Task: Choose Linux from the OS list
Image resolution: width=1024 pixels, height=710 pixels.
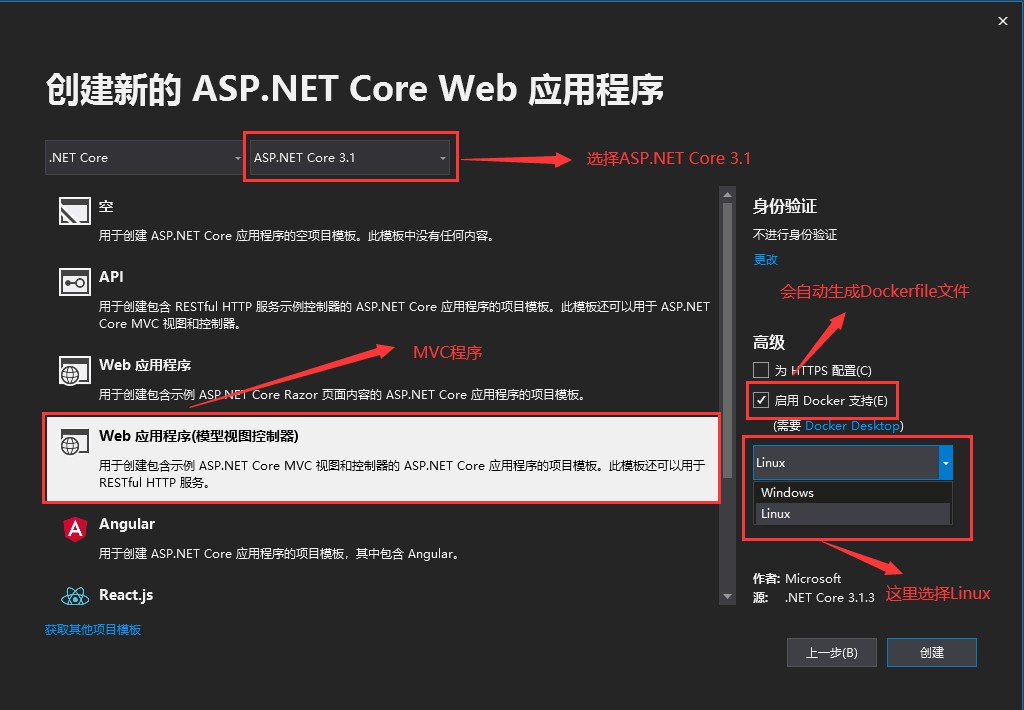Action: pyautogui.click(x=853, y=513)
